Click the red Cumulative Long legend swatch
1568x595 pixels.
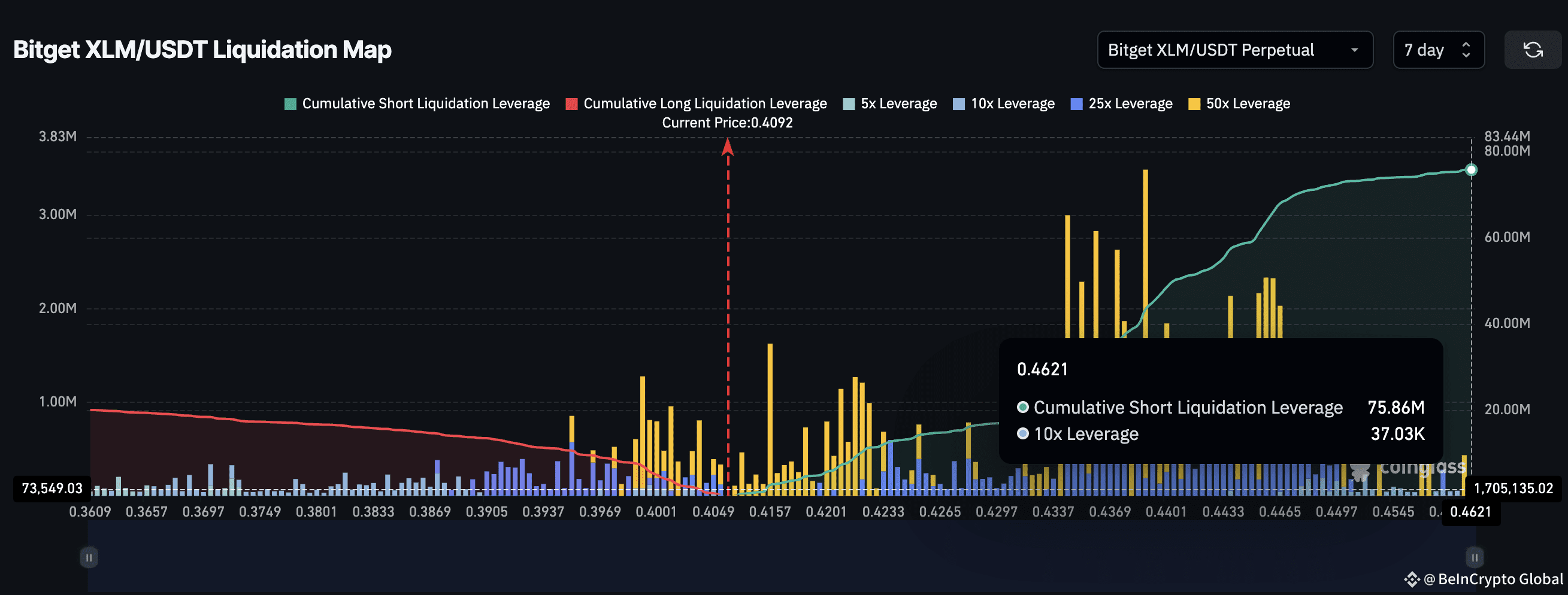[x=571, y=104]
